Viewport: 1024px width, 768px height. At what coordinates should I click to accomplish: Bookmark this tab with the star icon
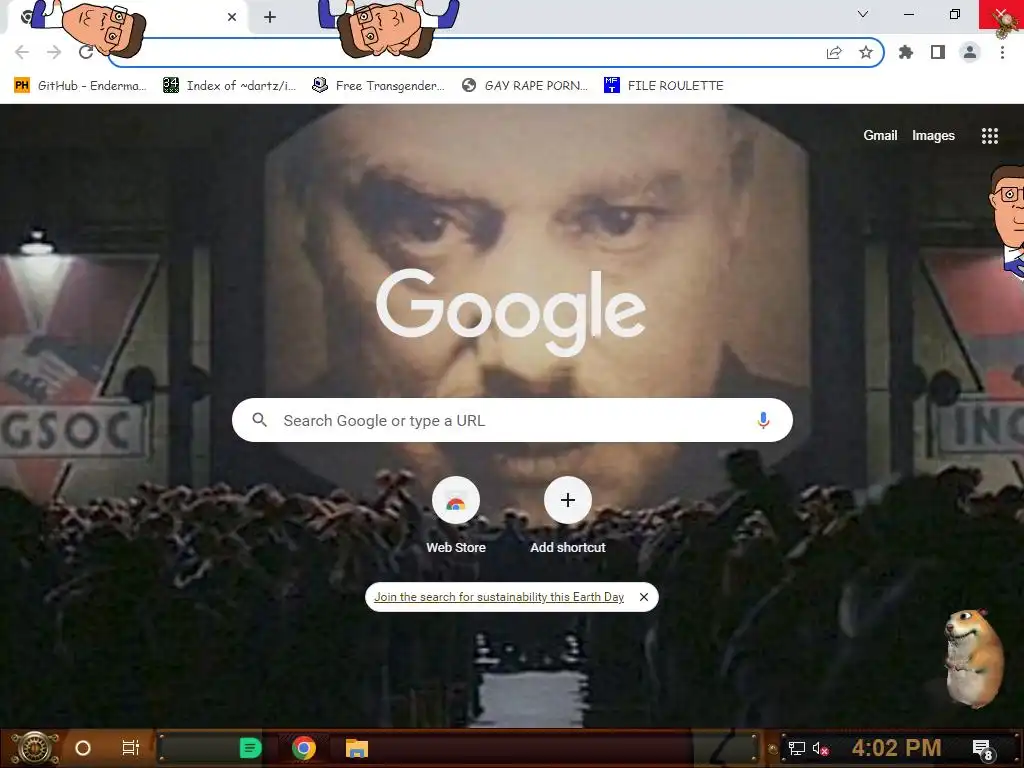866,52
